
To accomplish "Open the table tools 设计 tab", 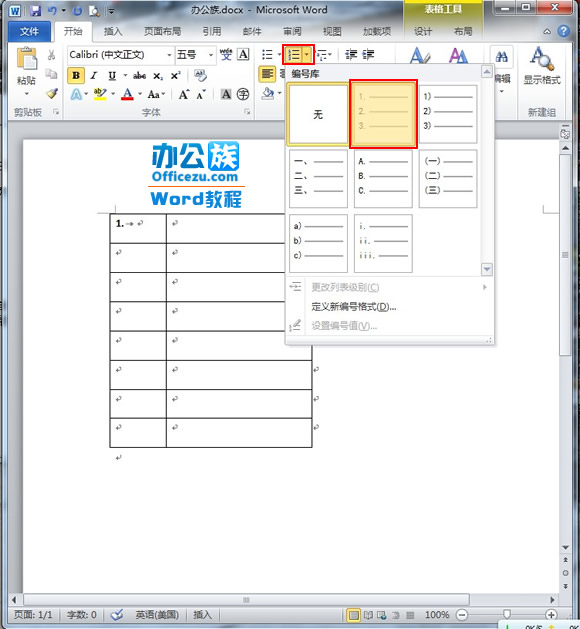I will (x=423, y=31).
